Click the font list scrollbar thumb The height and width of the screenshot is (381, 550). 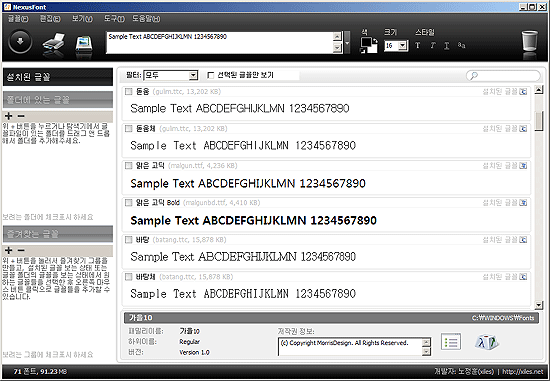539,121
